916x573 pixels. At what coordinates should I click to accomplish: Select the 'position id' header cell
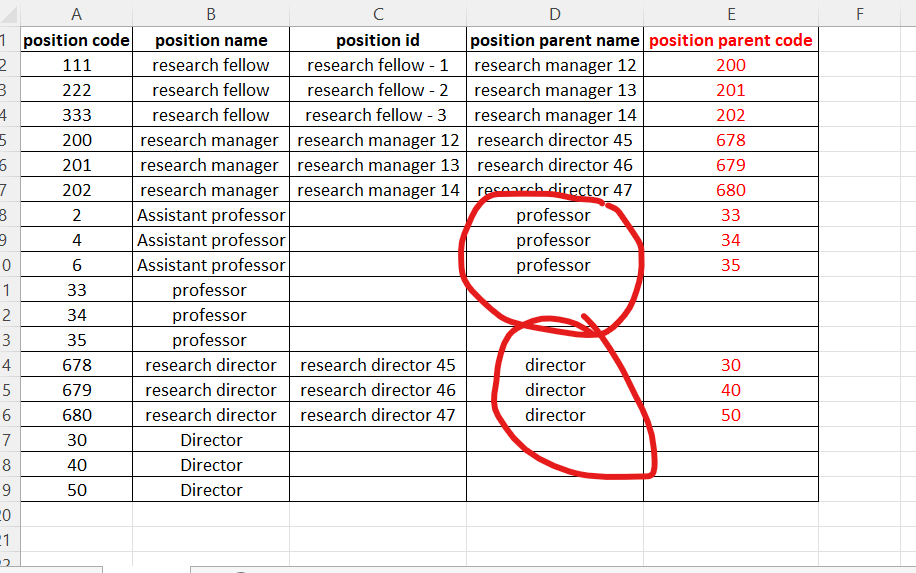tap(377, 40)
